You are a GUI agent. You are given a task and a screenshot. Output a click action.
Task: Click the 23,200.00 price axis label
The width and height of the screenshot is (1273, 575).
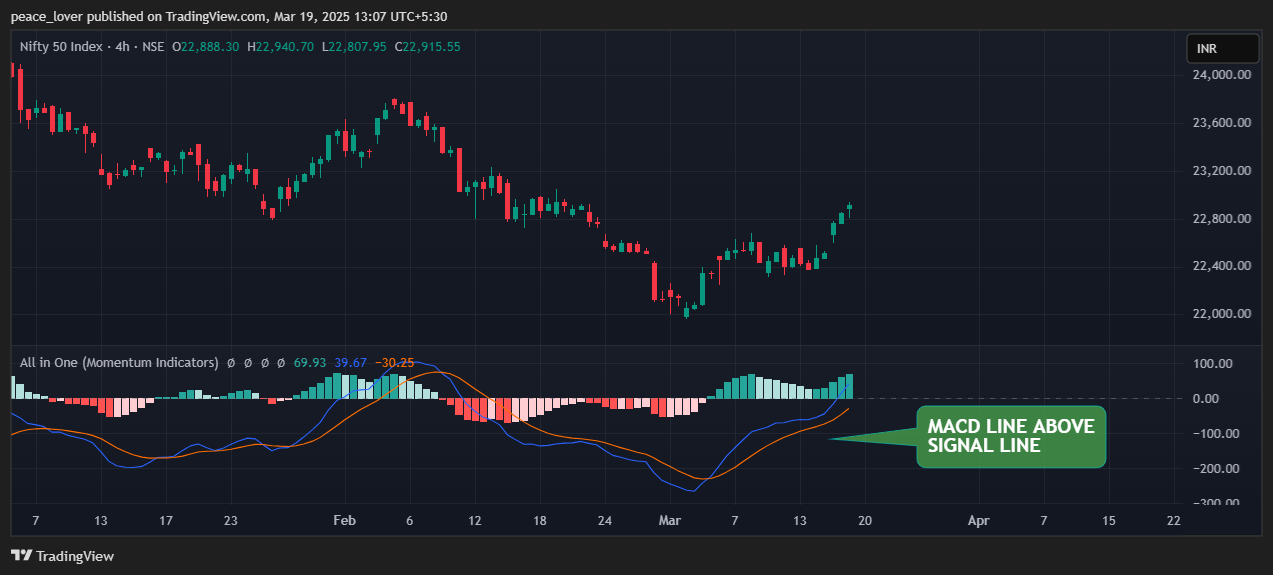coord(1222,171)
